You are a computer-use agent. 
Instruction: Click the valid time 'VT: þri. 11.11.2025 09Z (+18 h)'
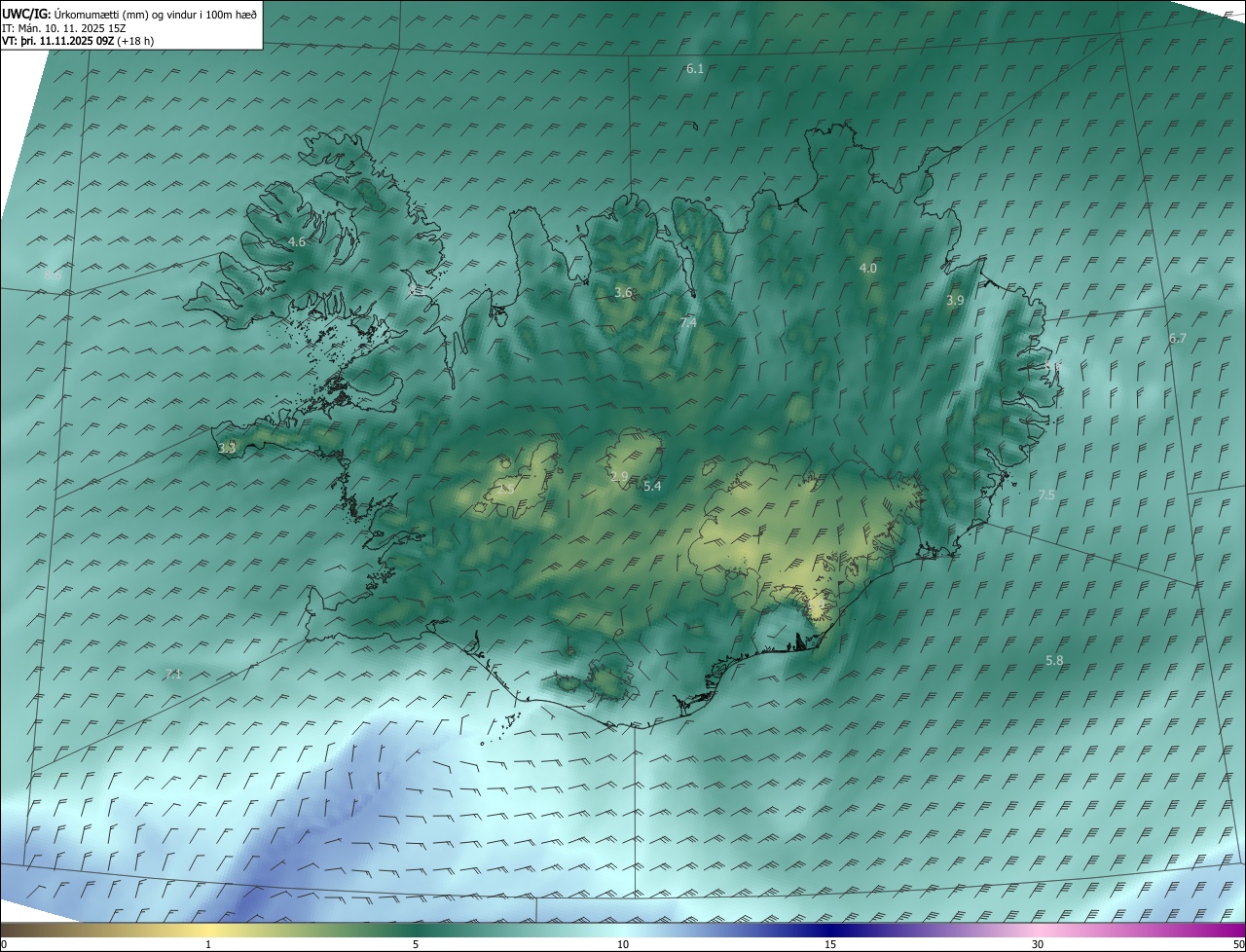(x=77, y=41)
